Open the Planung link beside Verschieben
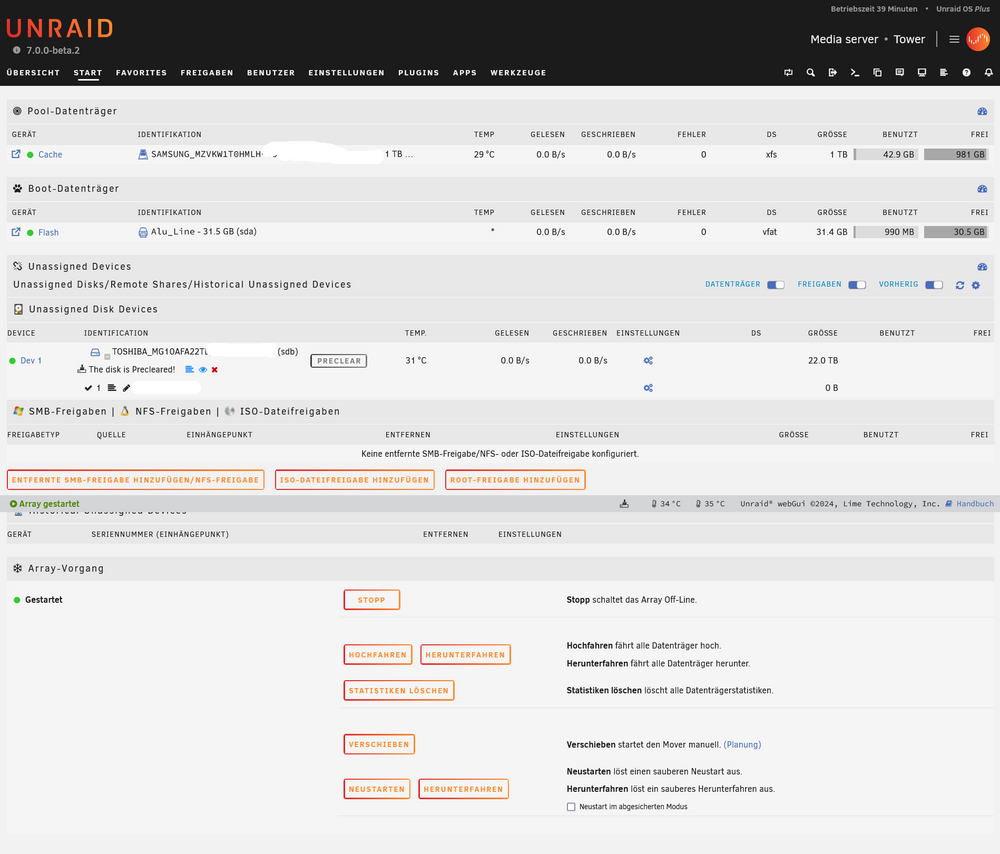1000x854 pixels. click(742, 745)
